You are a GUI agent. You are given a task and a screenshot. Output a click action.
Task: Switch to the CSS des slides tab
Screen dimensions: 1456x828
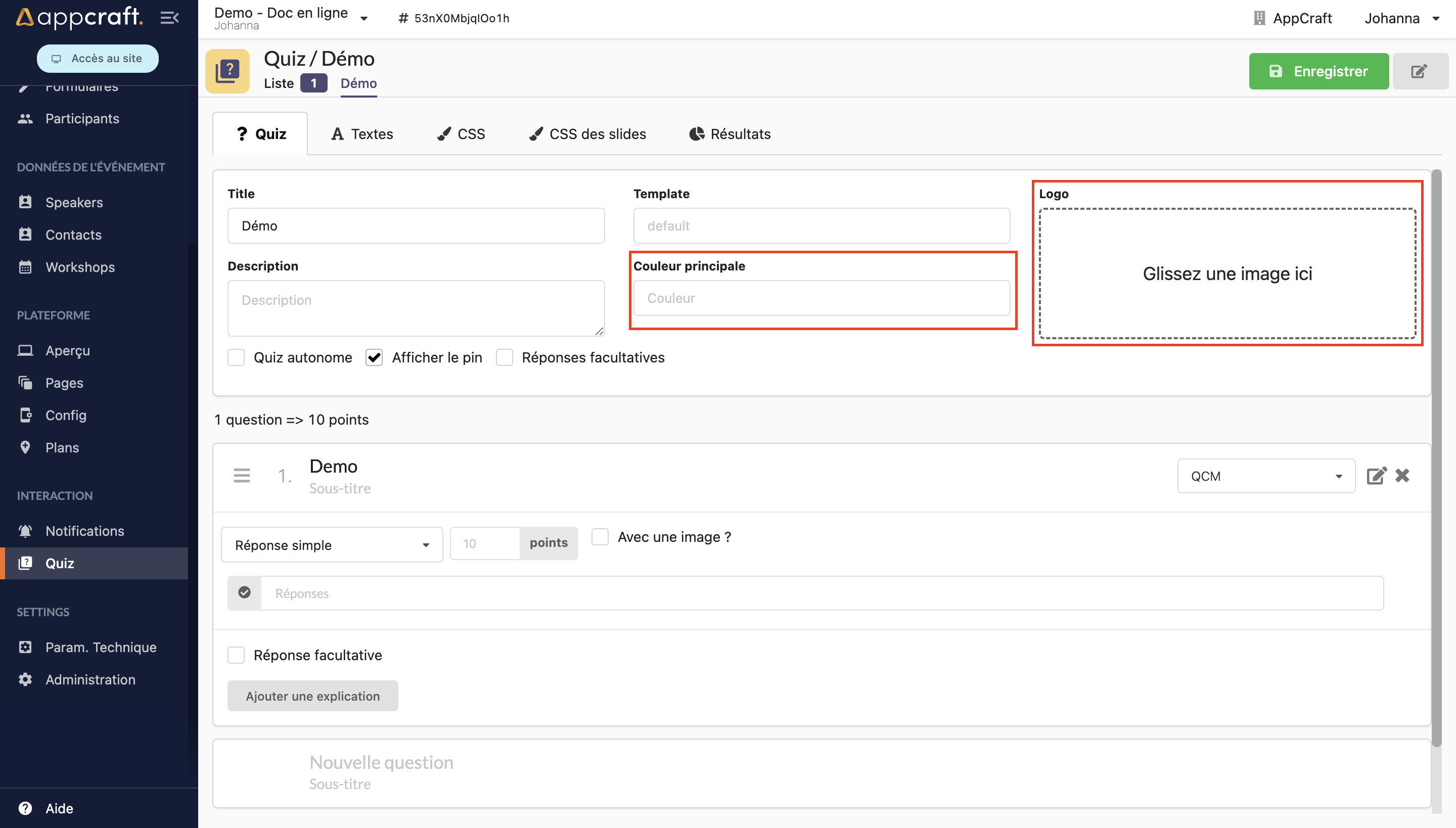click(x=587, y=133)
